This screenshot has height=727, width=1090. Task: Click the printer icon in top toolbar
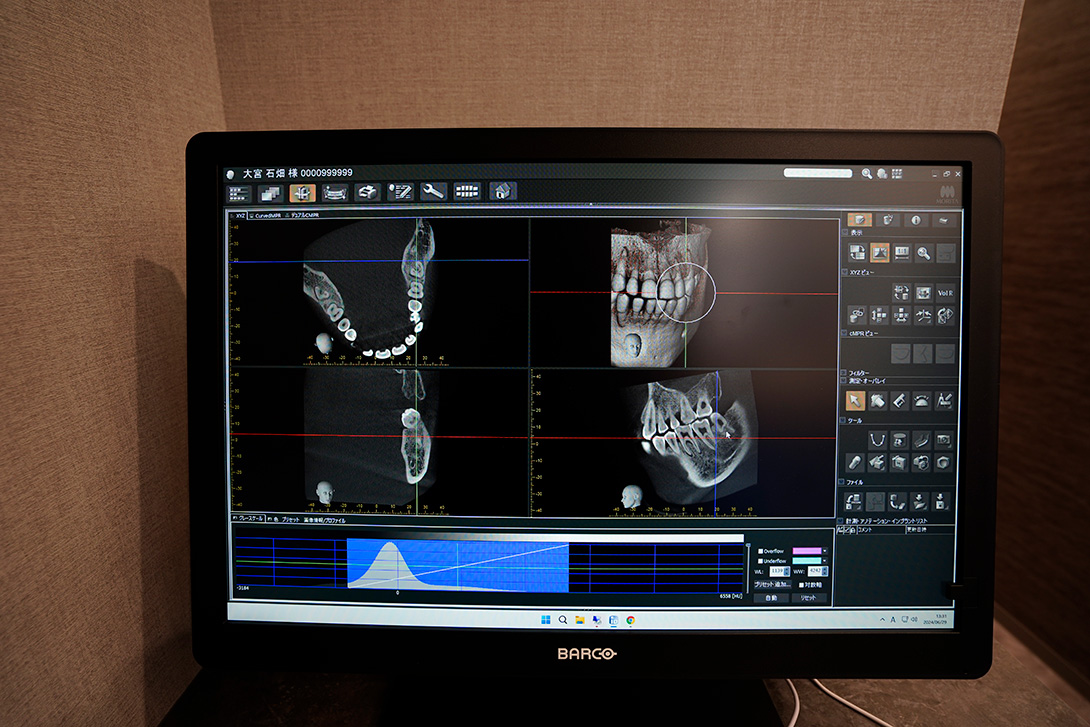tap(368, 192)
